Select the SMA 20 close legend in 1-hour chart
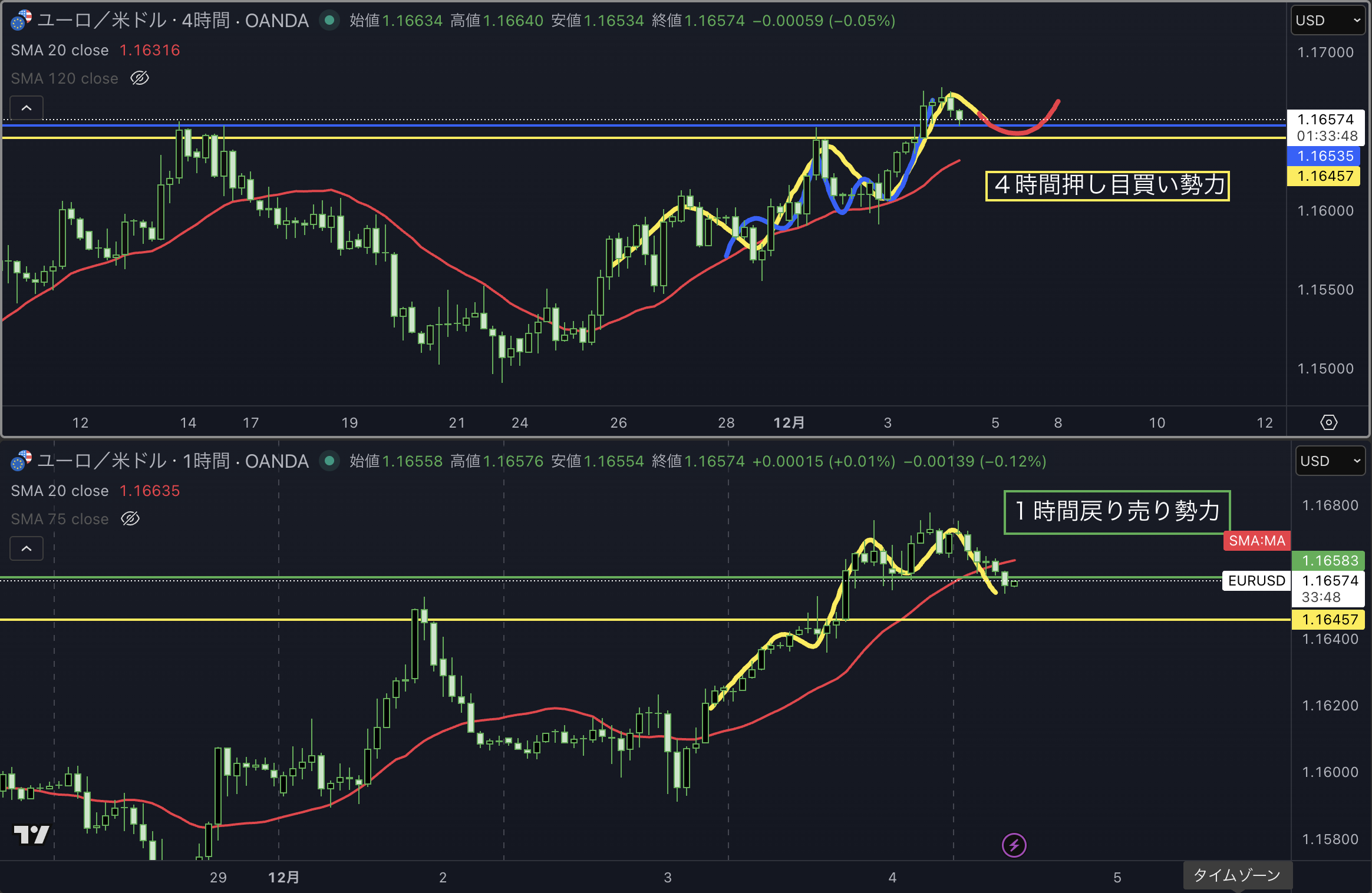This screenshot has width=1372, height=893. (60, 491)
